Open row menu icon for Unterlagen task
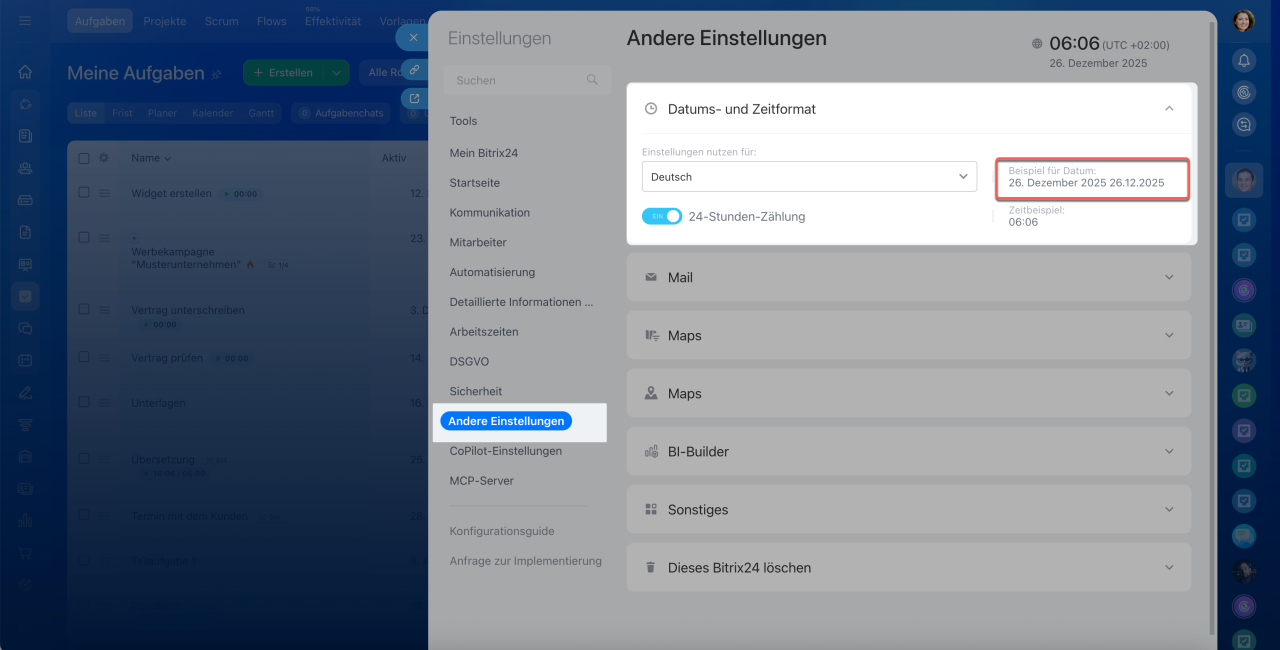This screenshot has height=650, width=1280. click(x=104, y=403)
